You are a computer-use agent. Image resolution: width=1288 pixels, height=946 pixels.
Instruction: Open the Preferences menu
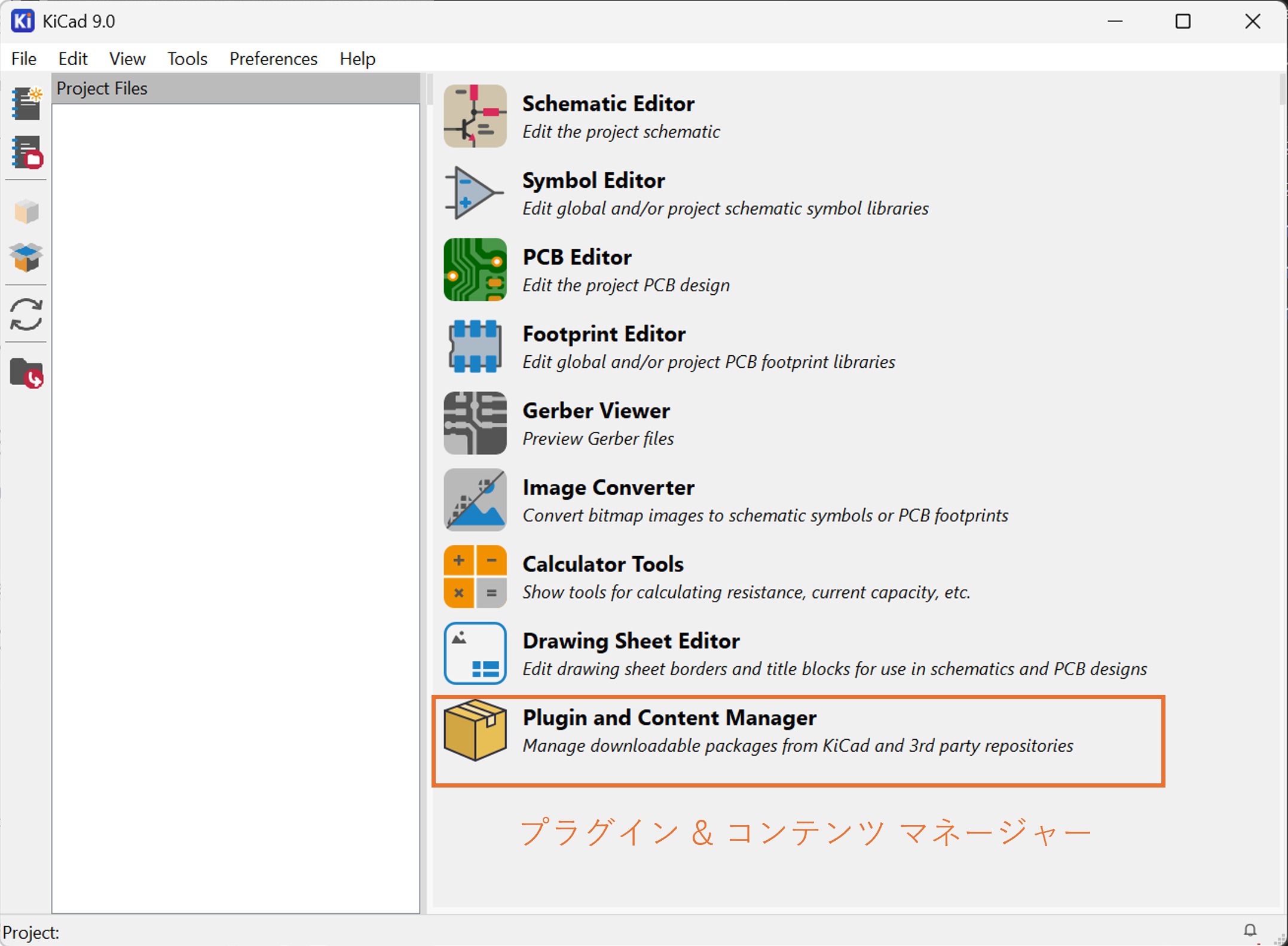tap(273, 59)
